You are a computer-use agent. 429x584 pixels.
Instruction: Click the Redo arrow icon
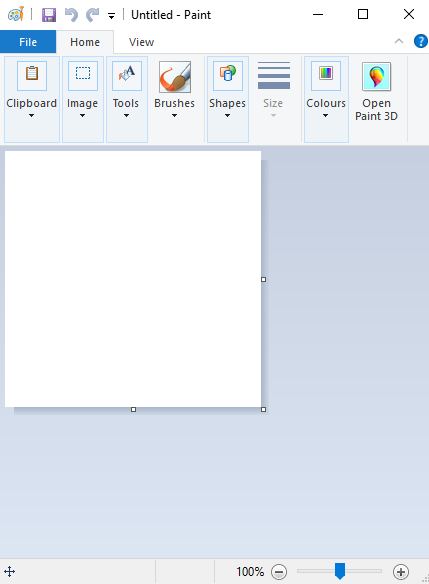coord(92,15)
